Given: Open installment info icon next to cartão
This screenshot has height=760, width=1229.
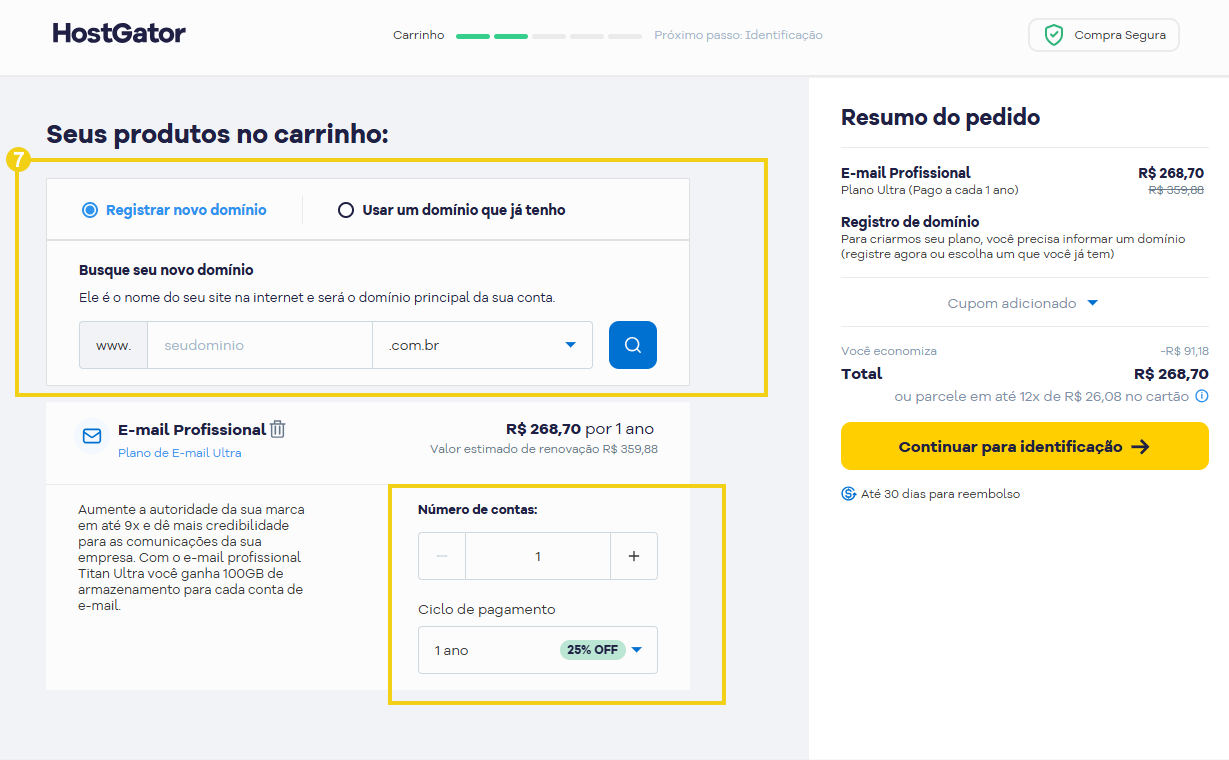Looking at the screenshot, I should point(1202,396).
